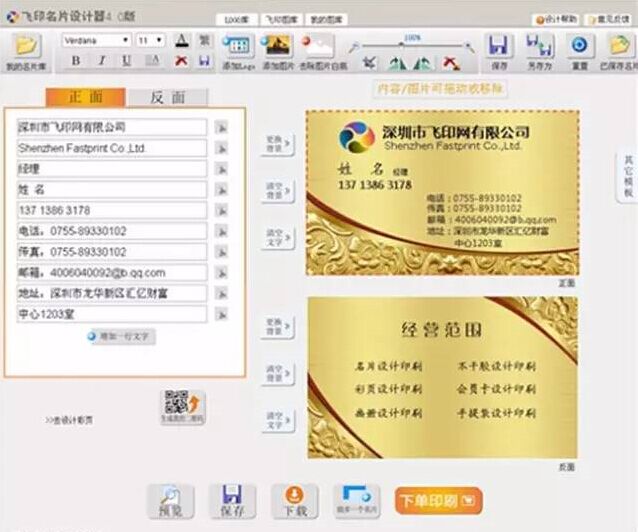The width and height of the screenshot is (638, 532).
Task: Click the front card preview thumbnail
Action: [443, 193]
